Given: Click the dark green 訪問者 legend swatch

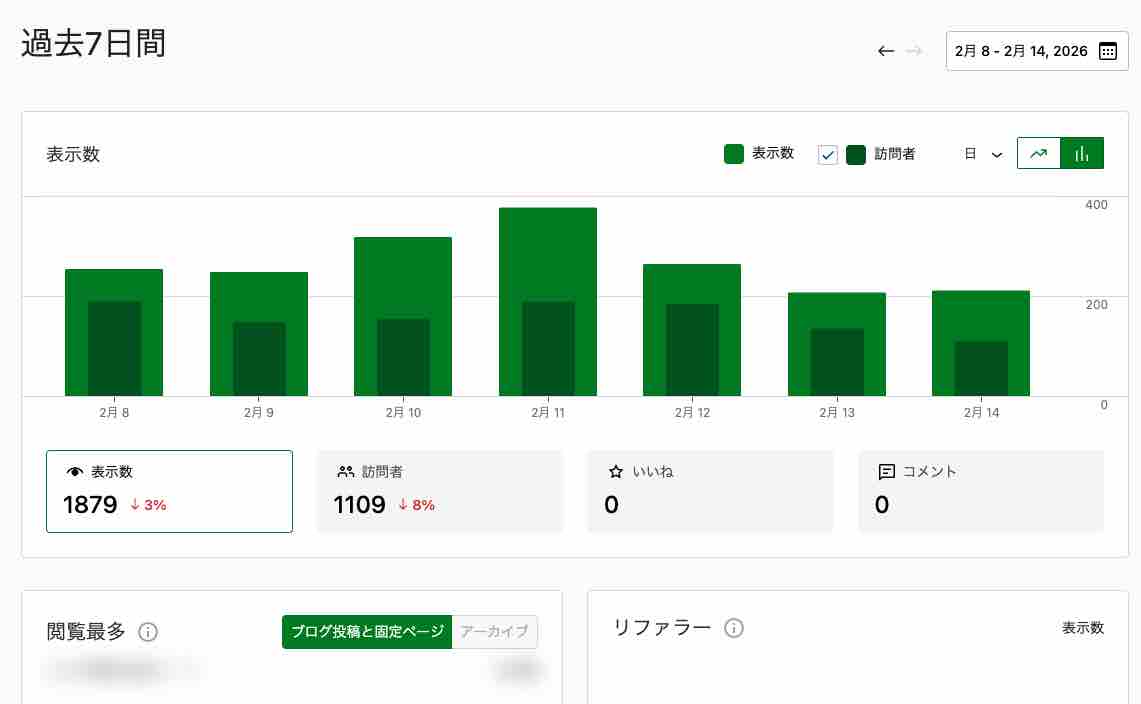Looking at the screenshot, I should coord(856,154).
